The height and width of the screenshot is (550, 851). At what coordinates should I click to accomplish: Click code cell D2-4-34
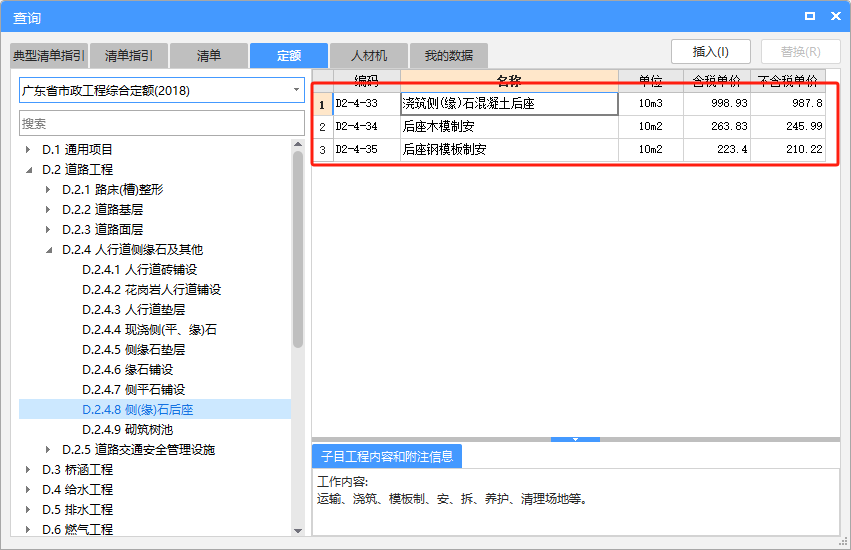pos(367,127)
